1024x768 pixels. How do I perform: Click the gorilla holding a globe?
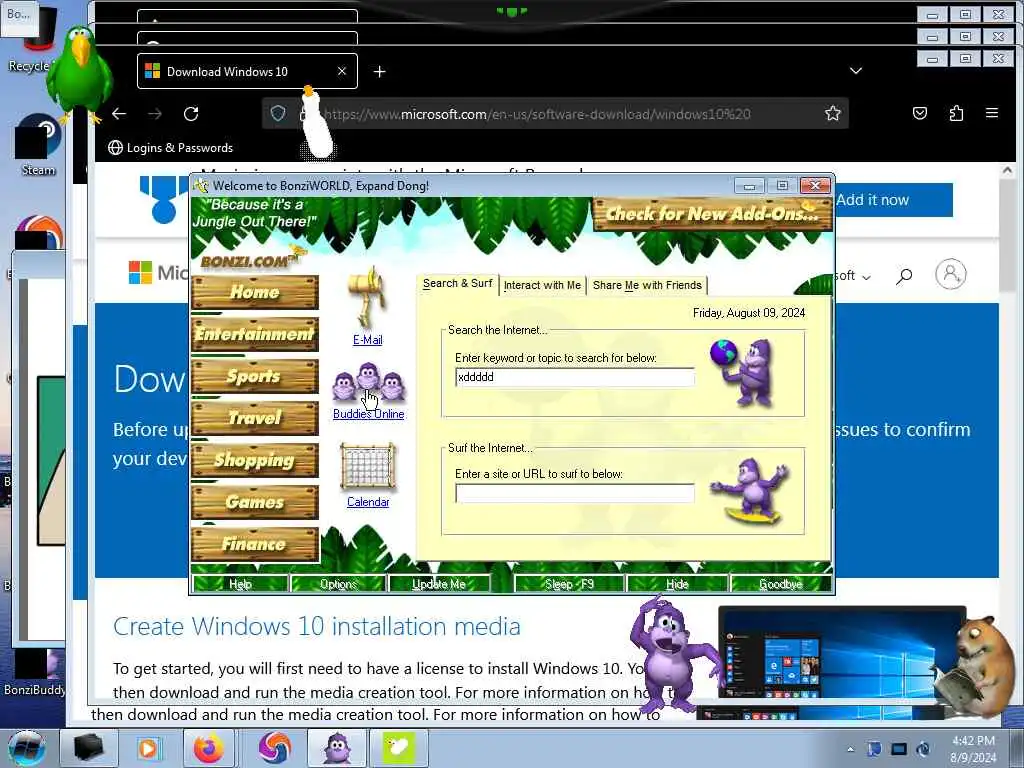tap(743, 373)
